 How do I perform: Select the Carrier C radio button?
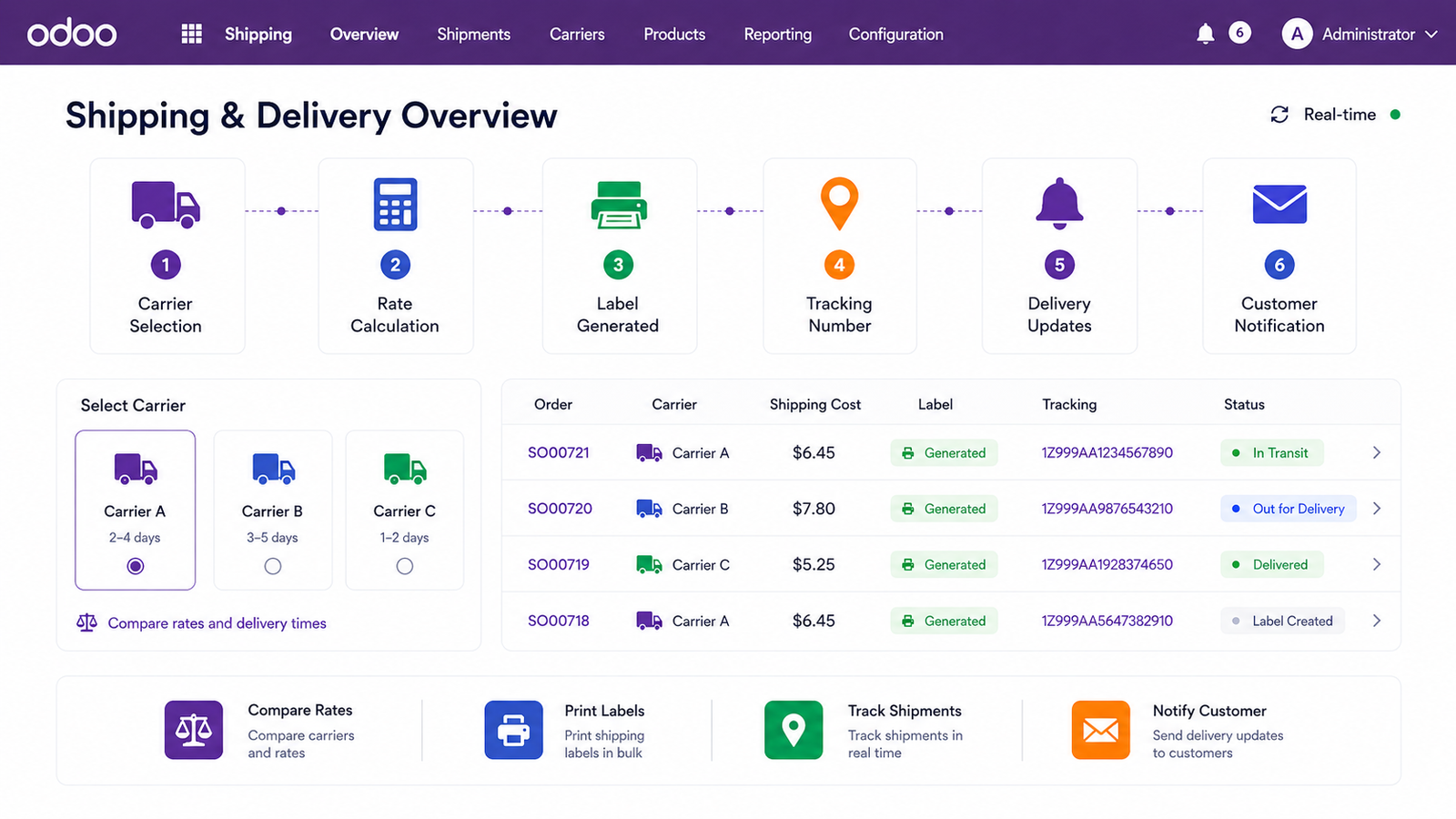coord(405,566)
